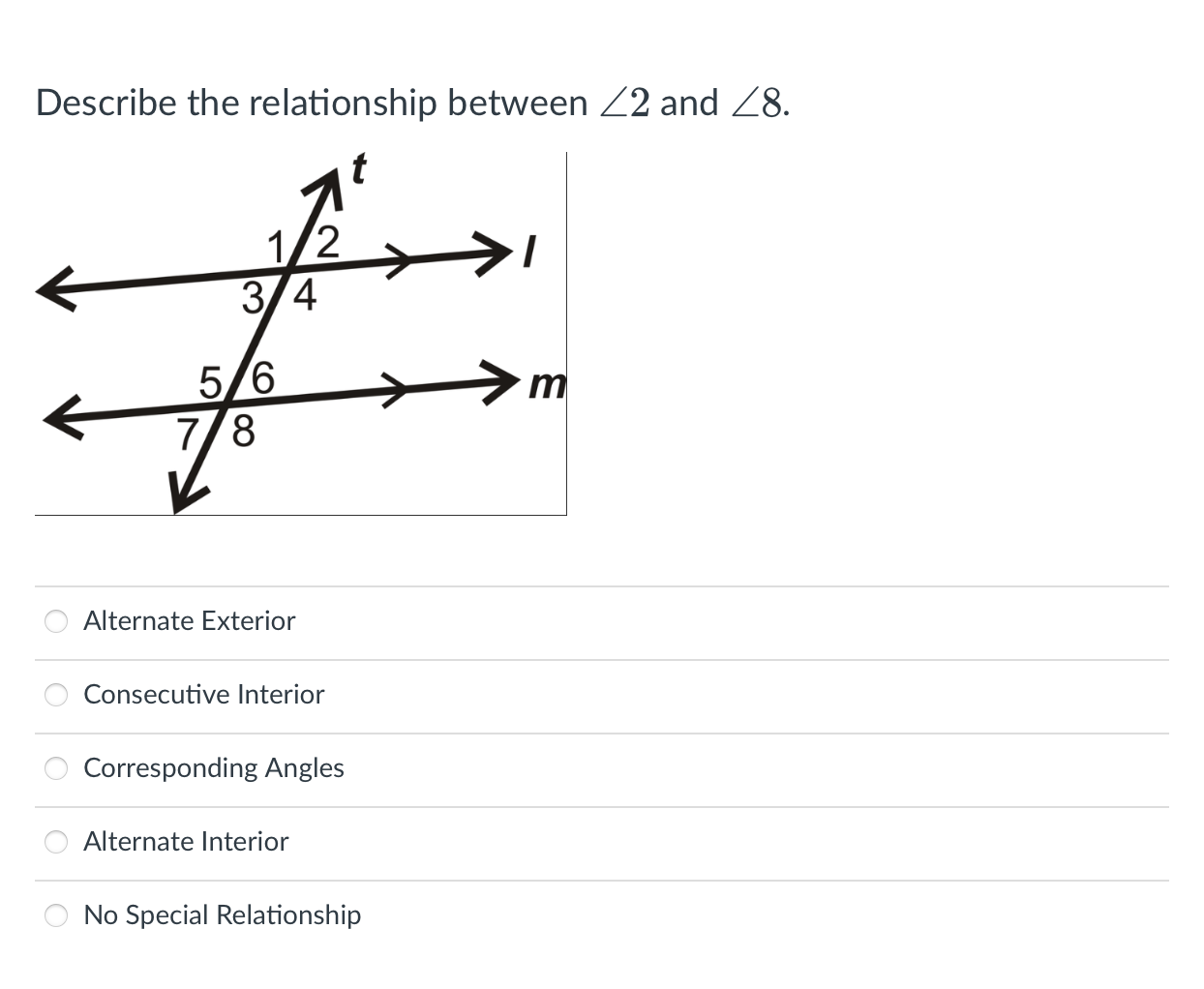Select the No Special Relationship option

click(x=56, y=915)
